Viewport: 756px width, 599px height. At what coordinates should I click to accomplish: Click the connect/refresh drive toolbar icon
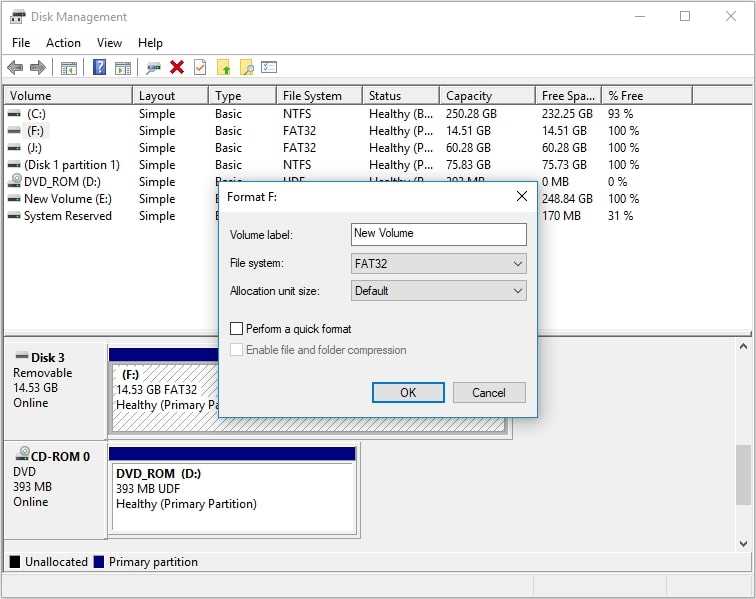coord(153,68)
